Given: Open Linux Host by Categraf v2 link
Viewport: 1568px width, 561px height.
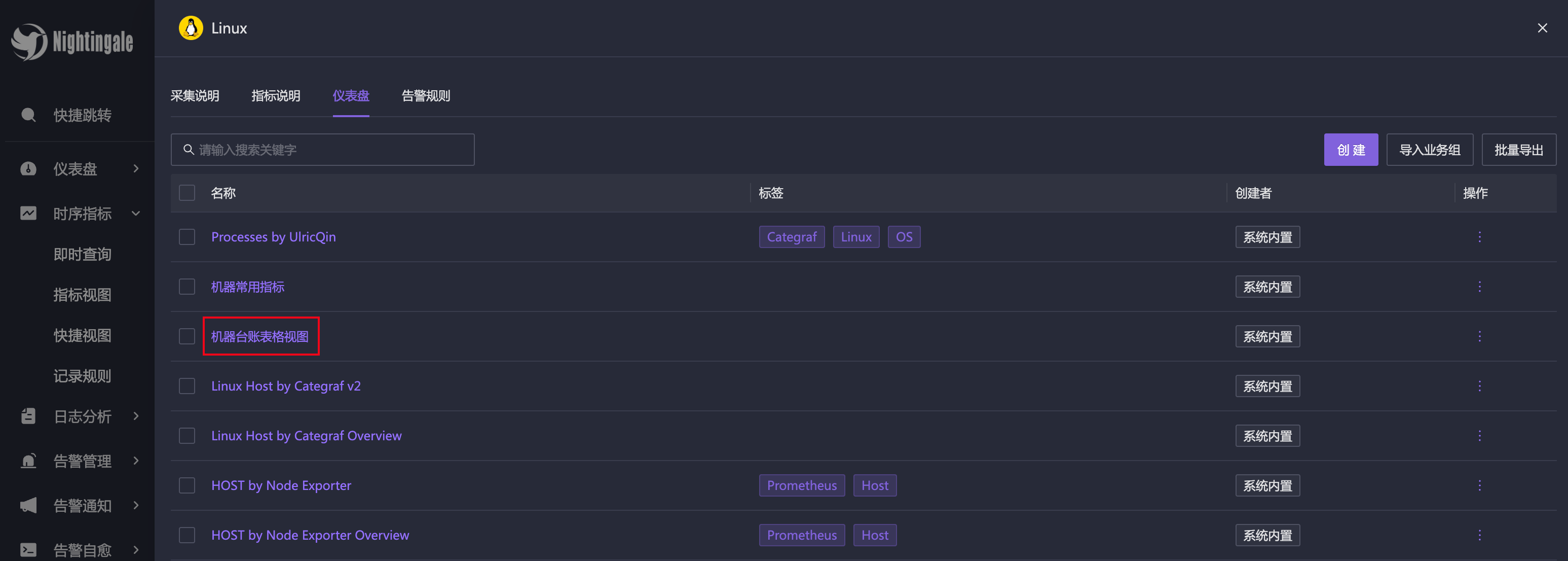Looking at the screenshot, I should pyautogui.click(x=286, y=386).
